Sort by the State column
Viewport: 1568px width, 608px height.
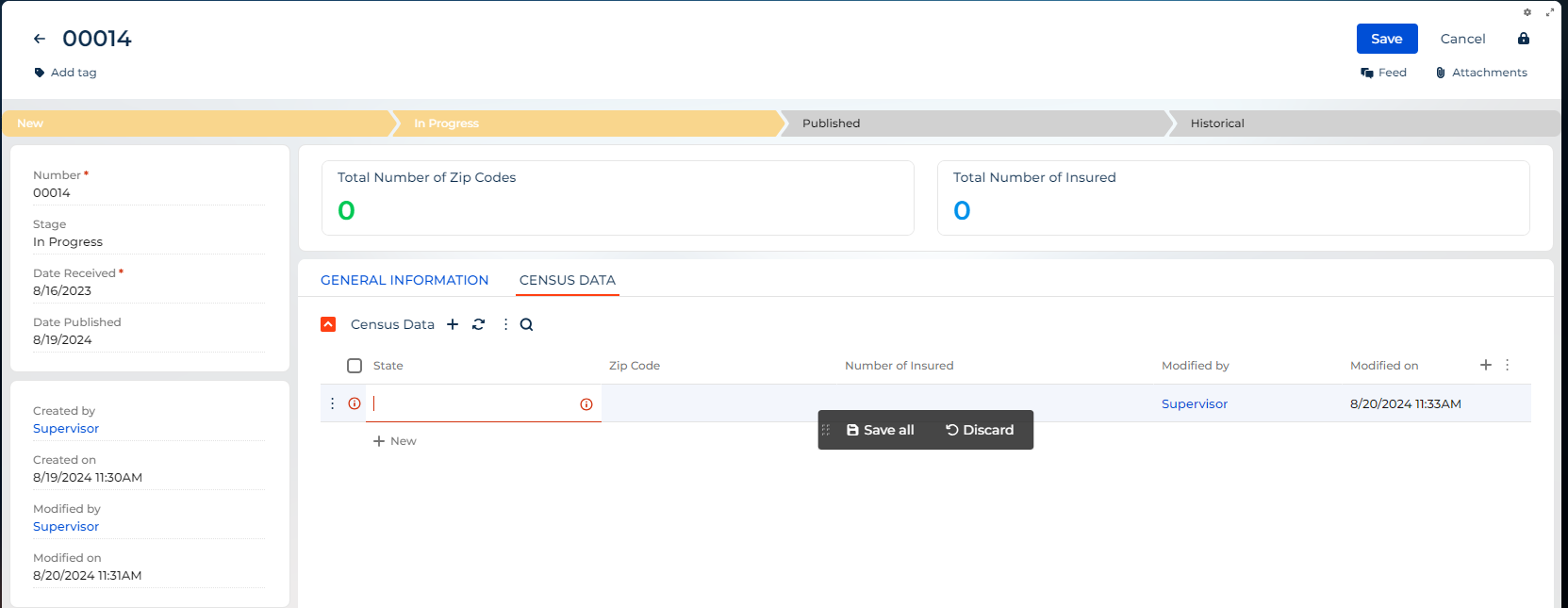(x=388, y=366)
